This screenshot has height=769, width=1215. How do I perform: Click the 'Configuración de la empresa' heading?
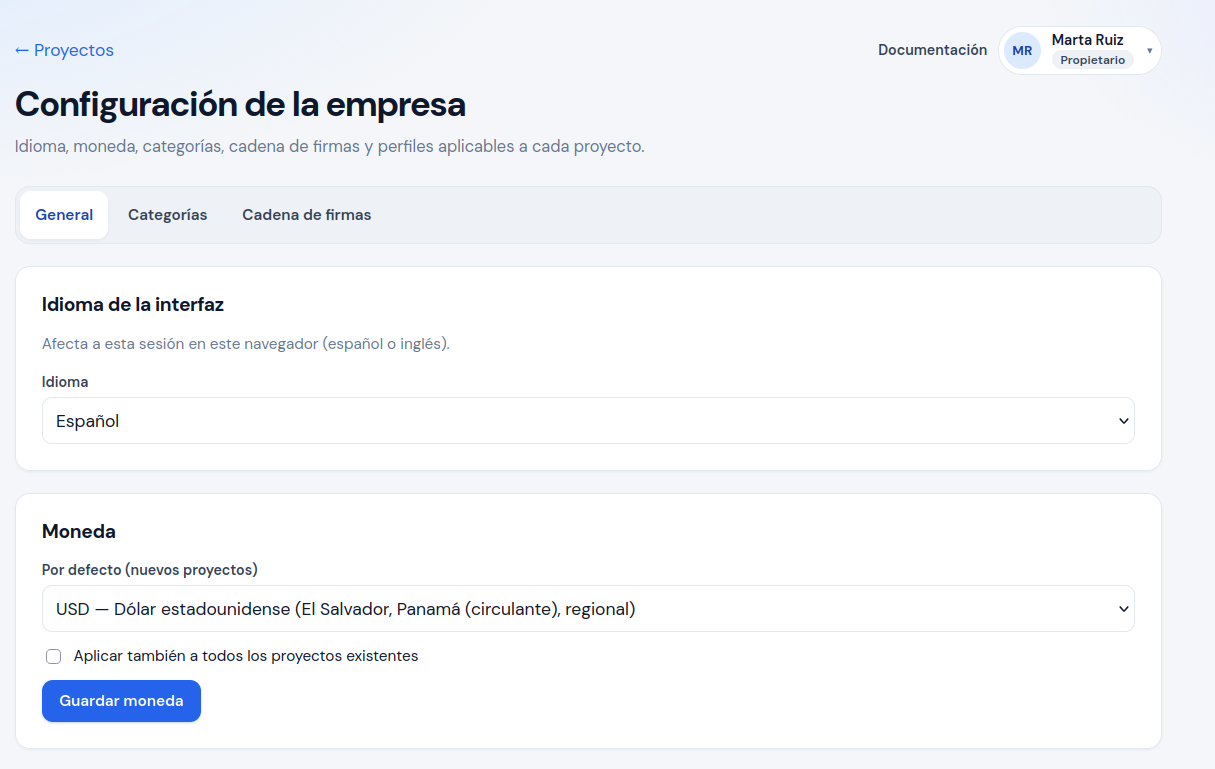240,104
